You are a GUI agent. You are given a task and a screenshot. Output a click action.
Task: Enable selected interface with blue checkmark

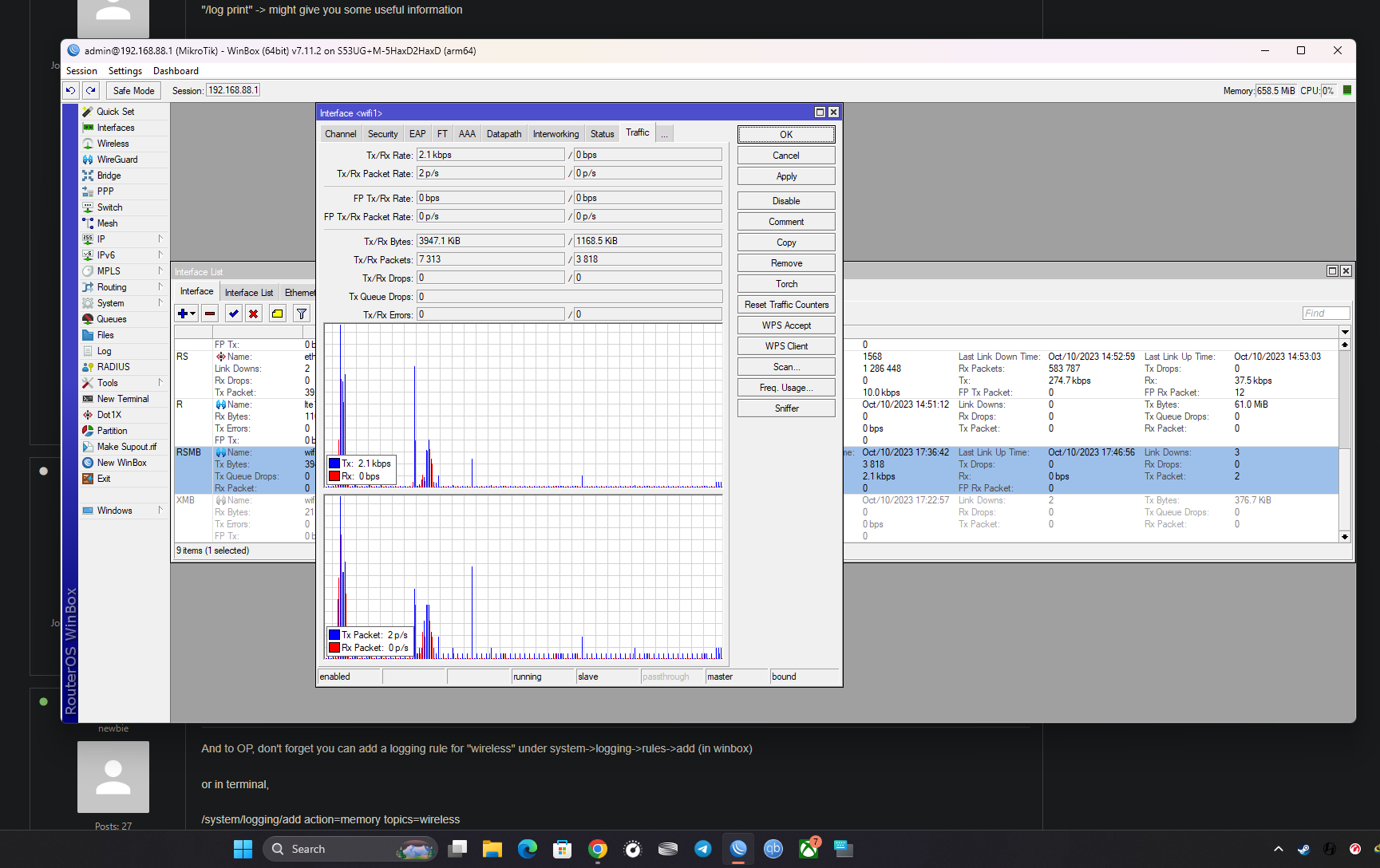coord(233,314)
